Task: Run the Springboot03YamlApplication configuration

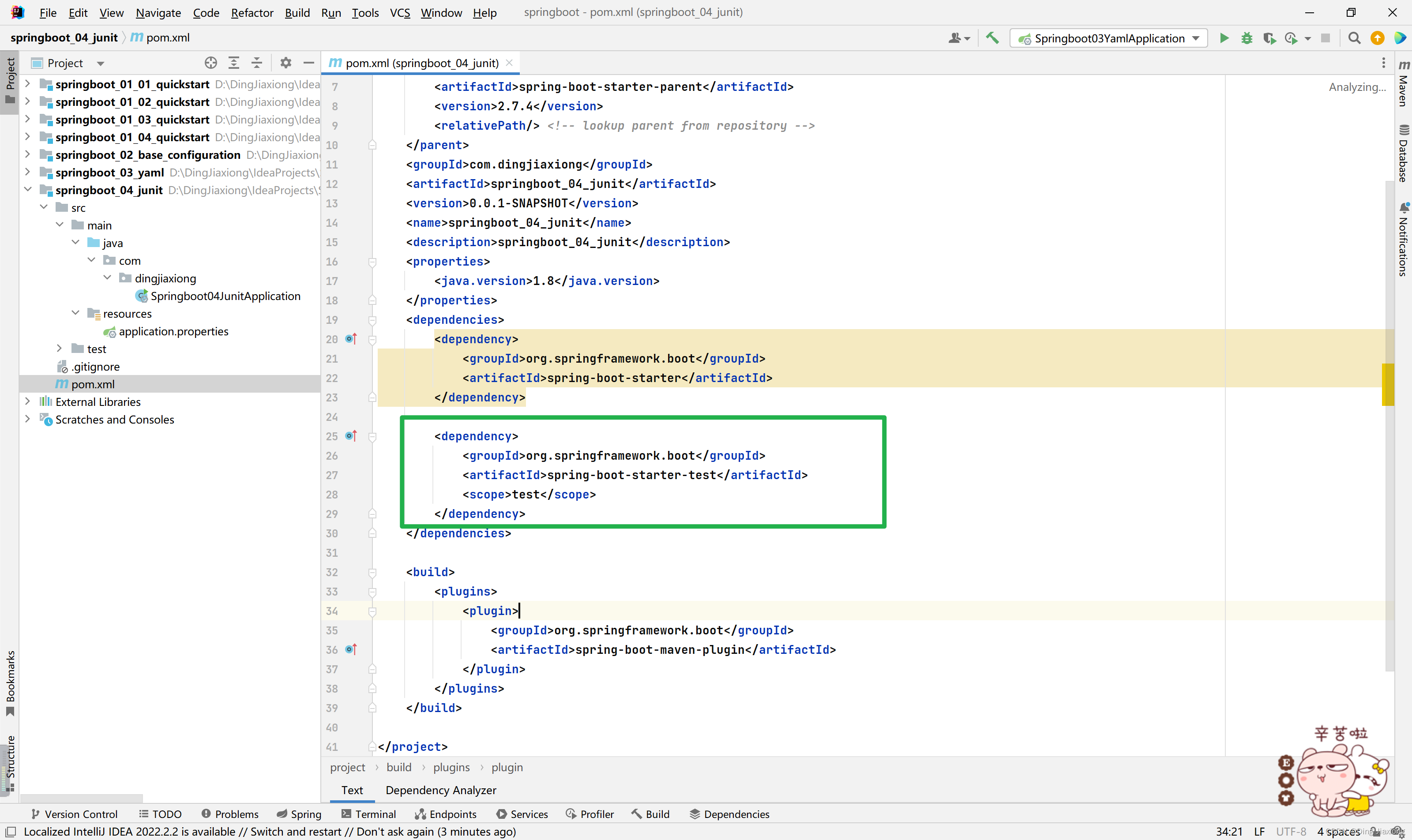Action: click(x=1224, y=38)
